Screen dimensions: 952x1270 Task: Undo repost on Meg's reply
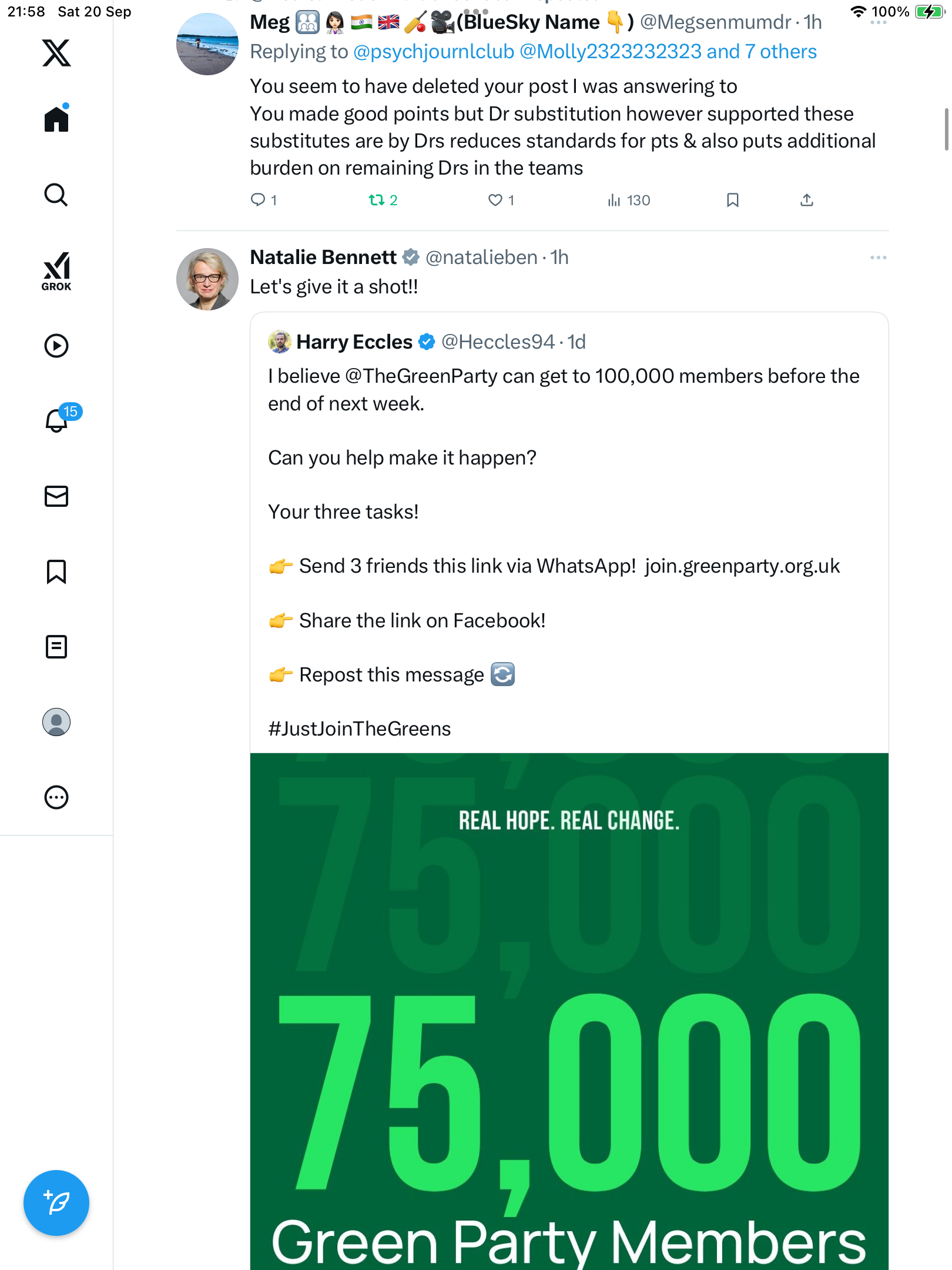coord(377,200)
